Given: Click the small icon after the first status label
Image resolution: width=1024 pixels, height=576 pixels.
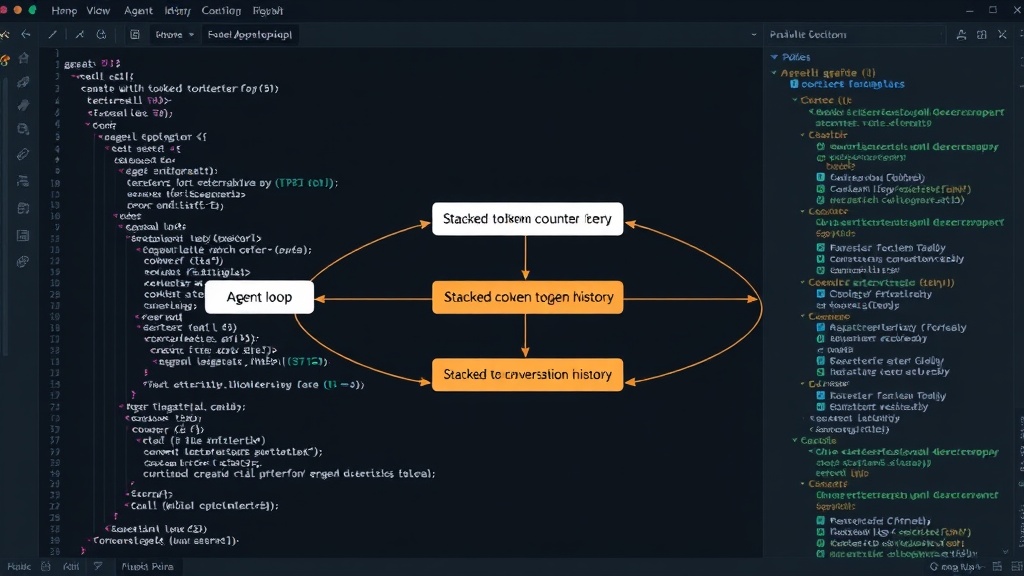Looking at the screenshot, I should click(46, 566).
